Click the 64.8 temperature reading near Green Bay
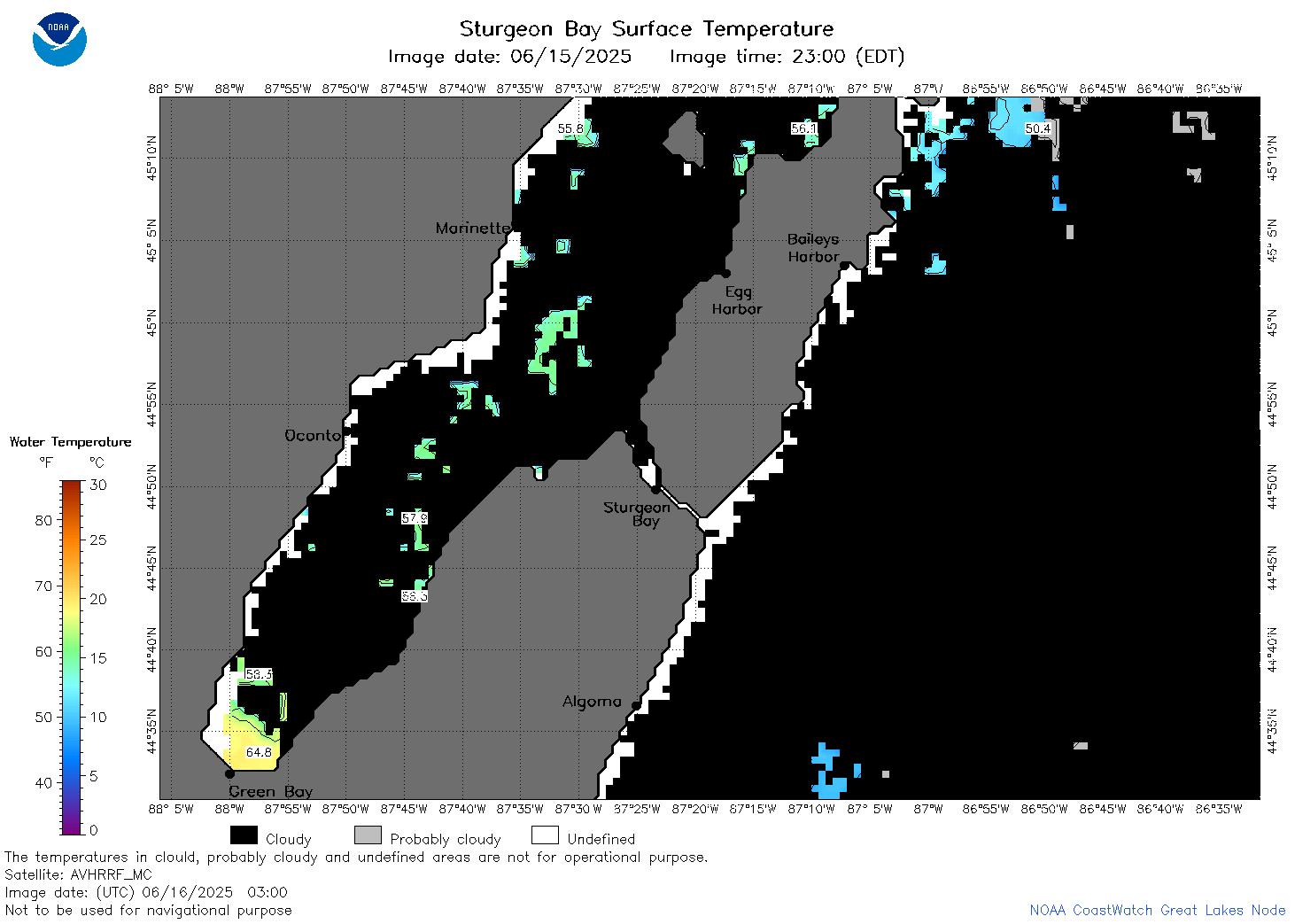The height and width of the screenshot is (924, 1295). 259,752
